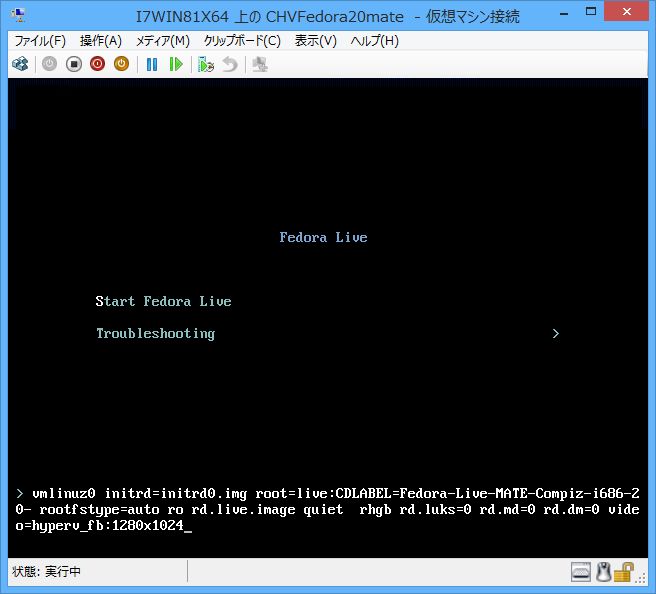Open the ヘルプ(H) menu
The image size is (656, 594).
pyautogui.click(x=374, y=41)
